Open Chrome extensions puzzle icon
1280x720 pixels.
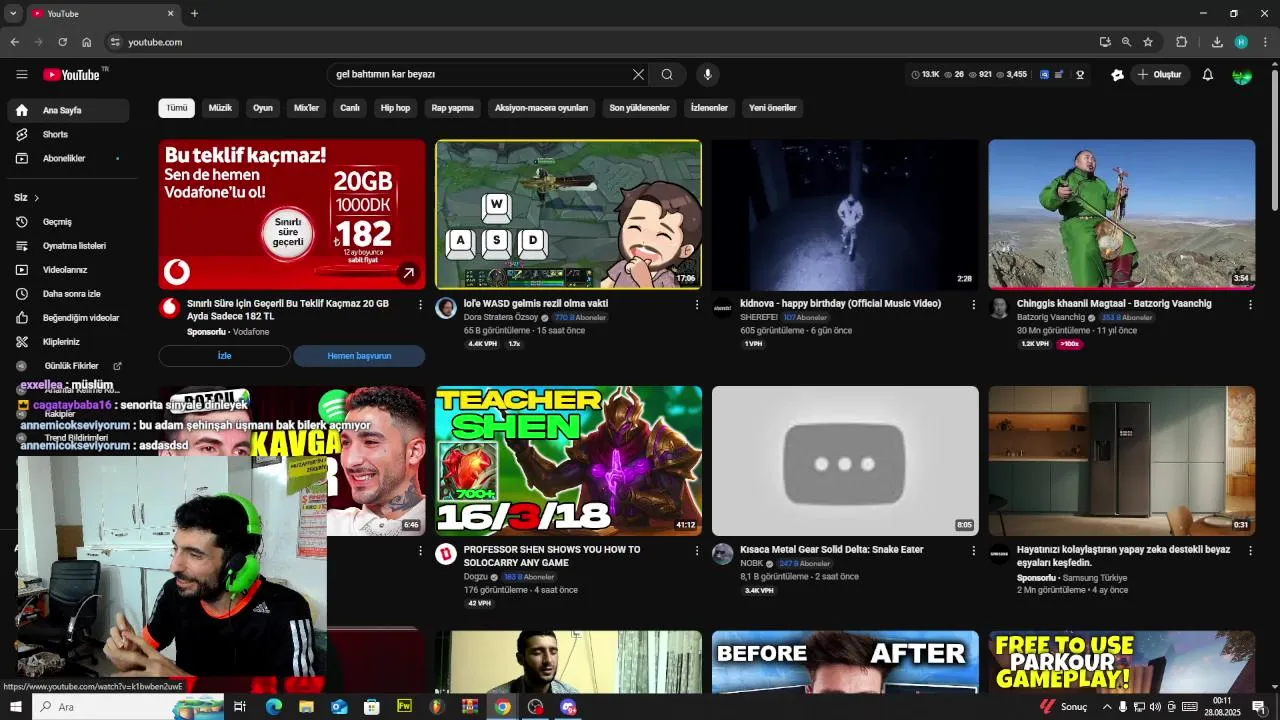pos(1181,42)
